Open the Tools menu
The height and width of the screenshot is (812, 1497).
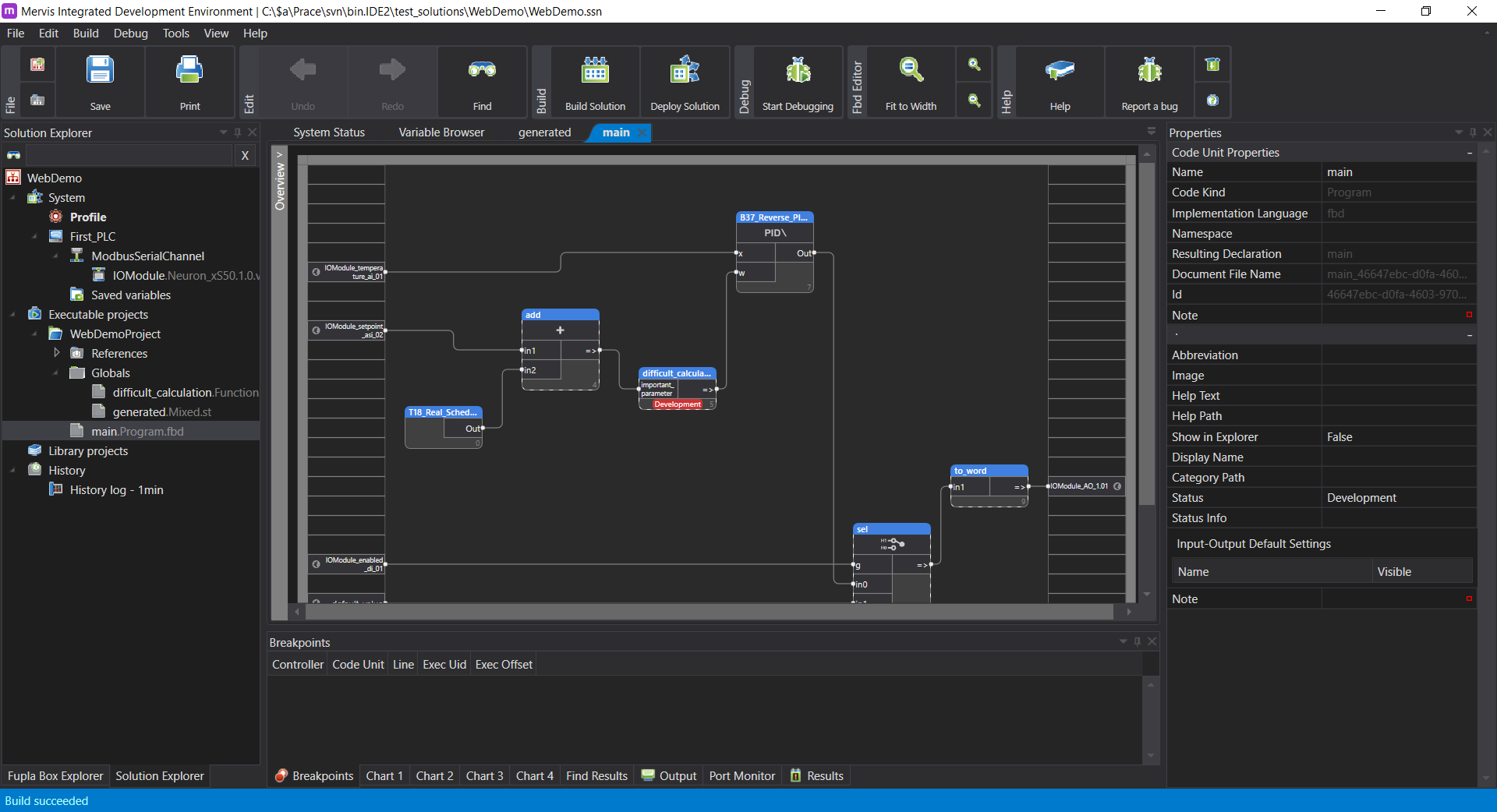175,33
